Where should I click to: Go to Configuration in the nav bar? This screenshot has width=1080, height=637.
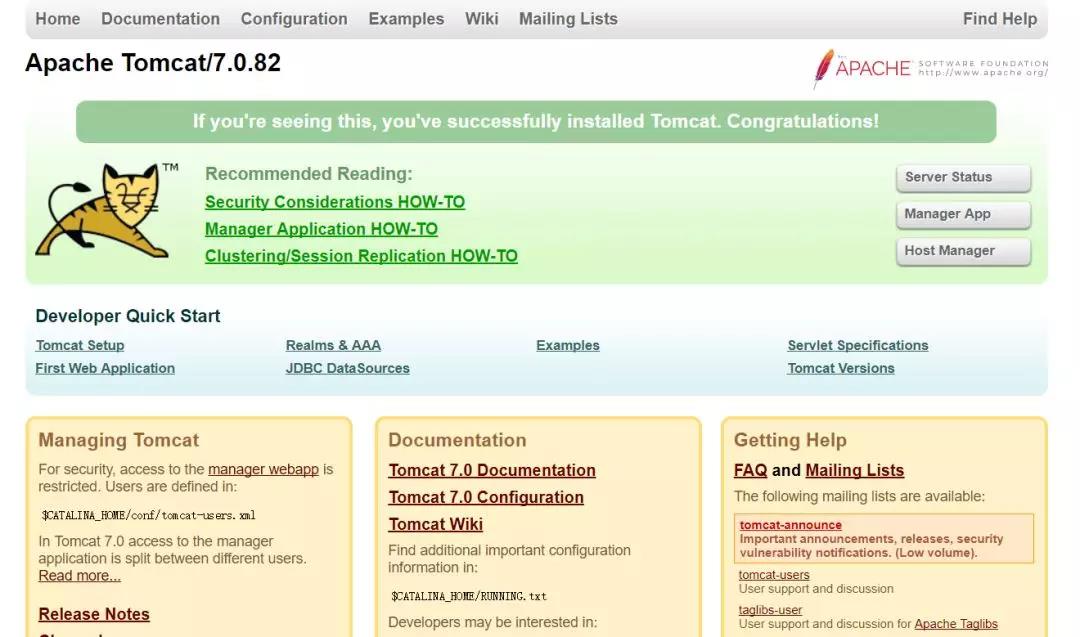point(294,19)
